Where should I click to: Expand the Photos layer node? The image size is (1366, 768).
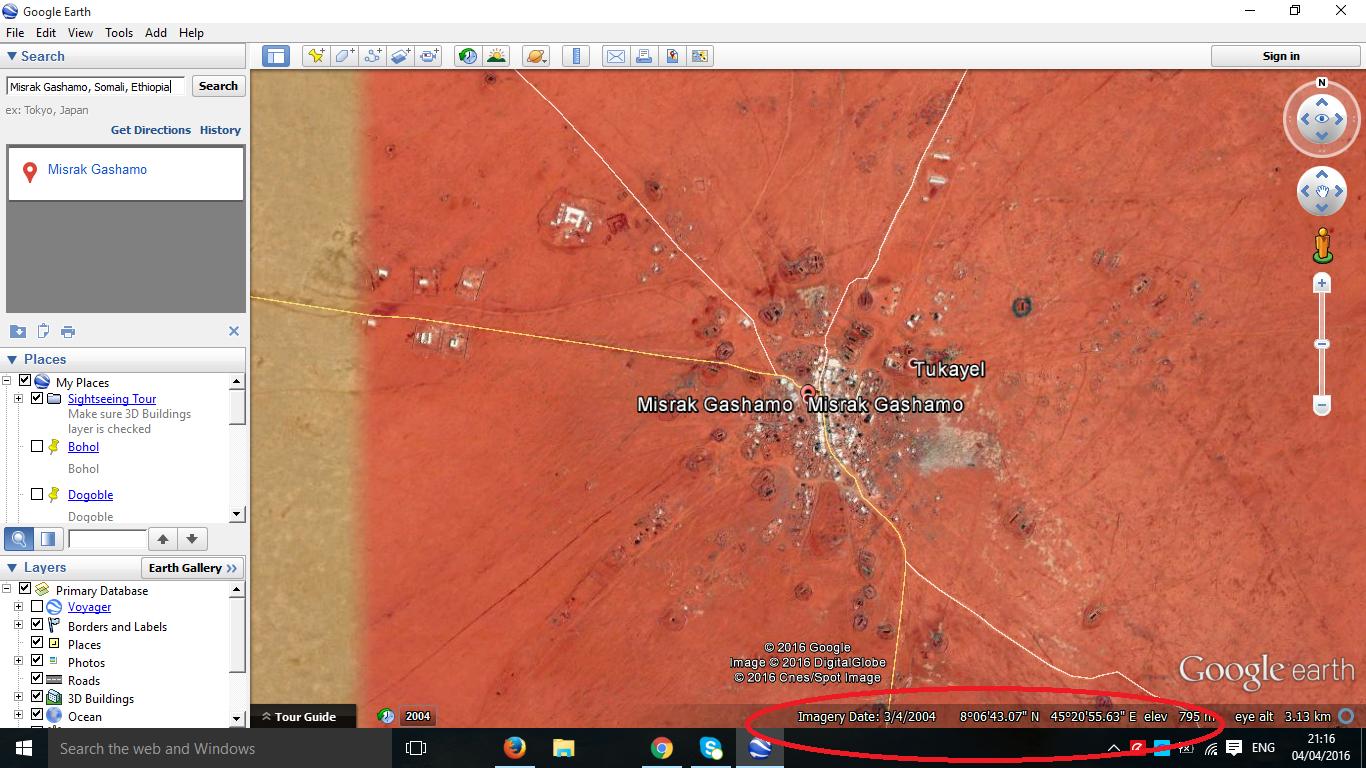click(18, 660)
